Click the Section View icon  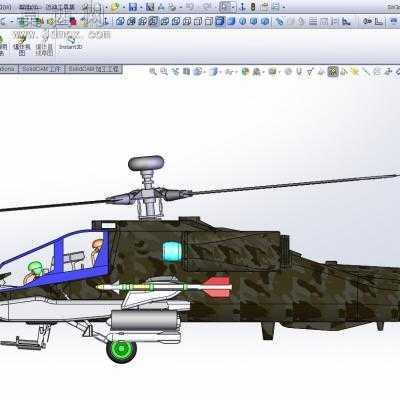click(186, 71)
